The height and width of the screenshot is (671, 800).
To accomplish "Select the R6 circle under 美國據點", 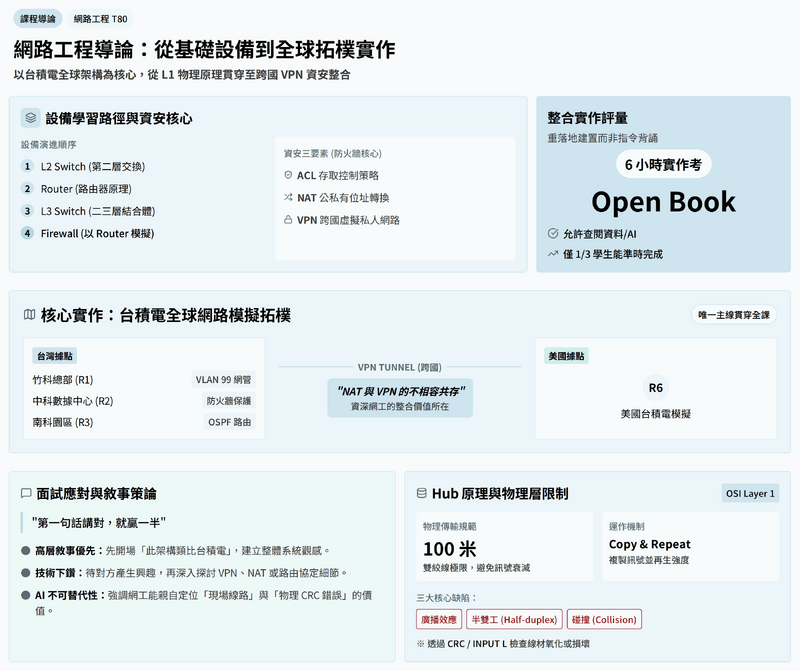I will [x=655, y=388].
